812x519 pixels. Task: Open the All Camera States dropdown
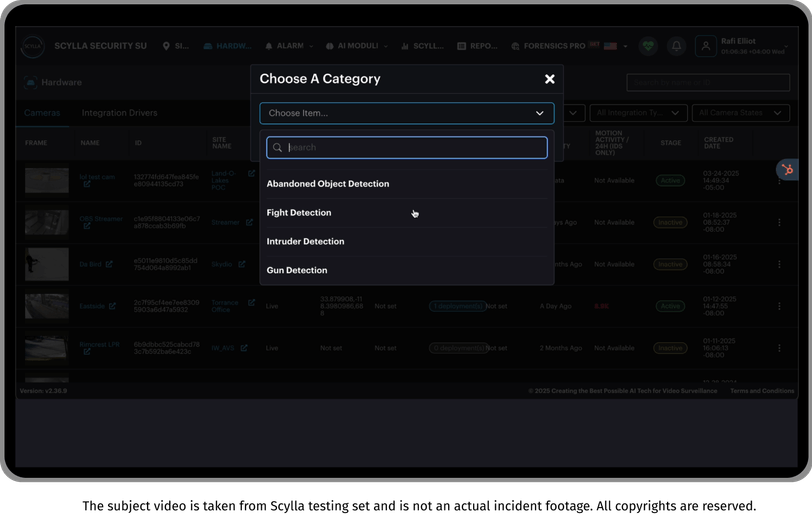click(741, 113)
